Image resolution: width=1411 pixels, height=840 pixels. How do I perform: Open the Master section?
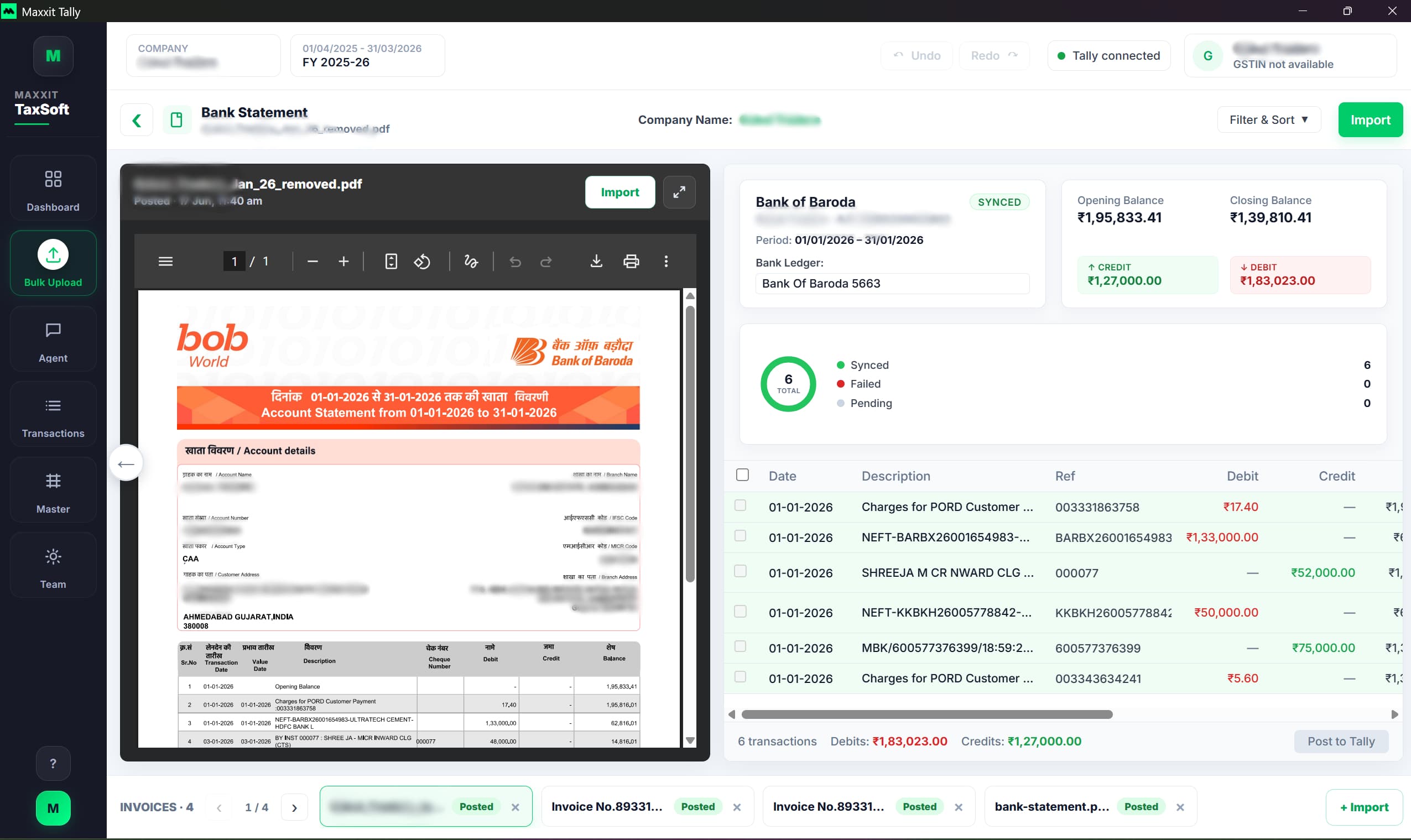(x=53, y=489)
